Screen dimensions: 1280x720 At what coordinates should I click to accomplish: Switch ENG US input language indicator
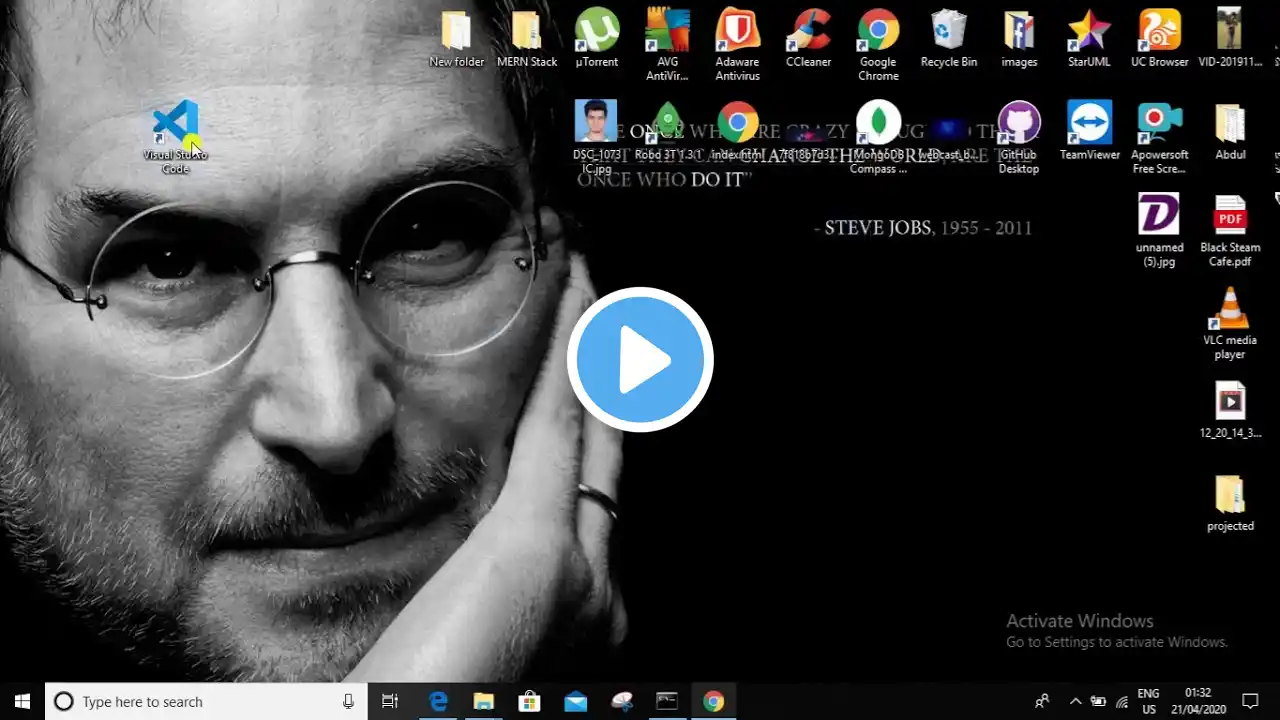1148,701
